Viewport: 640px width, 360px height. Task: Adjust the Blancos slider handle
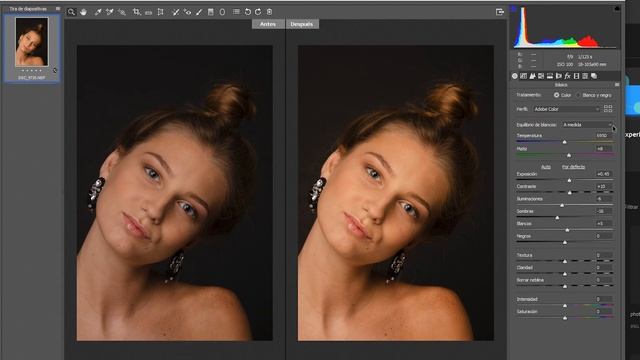pyautogui.click(x=567, y=230)
